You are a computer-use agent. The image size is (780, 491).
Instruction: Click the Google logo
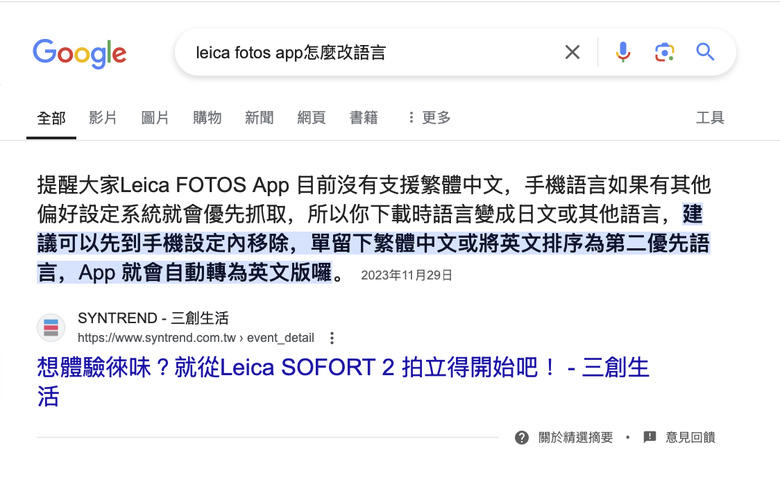click(x=80, y=53)
